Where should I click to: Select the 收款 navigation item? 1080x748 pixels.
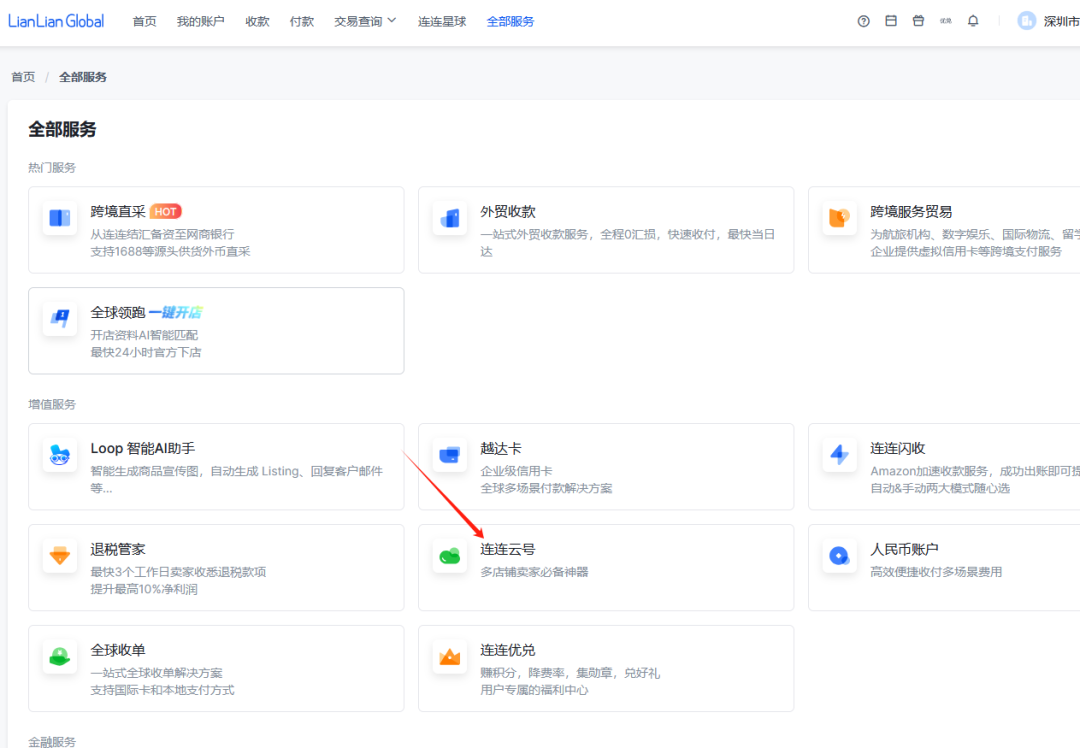pyautogui.click(x=258, y=21)
